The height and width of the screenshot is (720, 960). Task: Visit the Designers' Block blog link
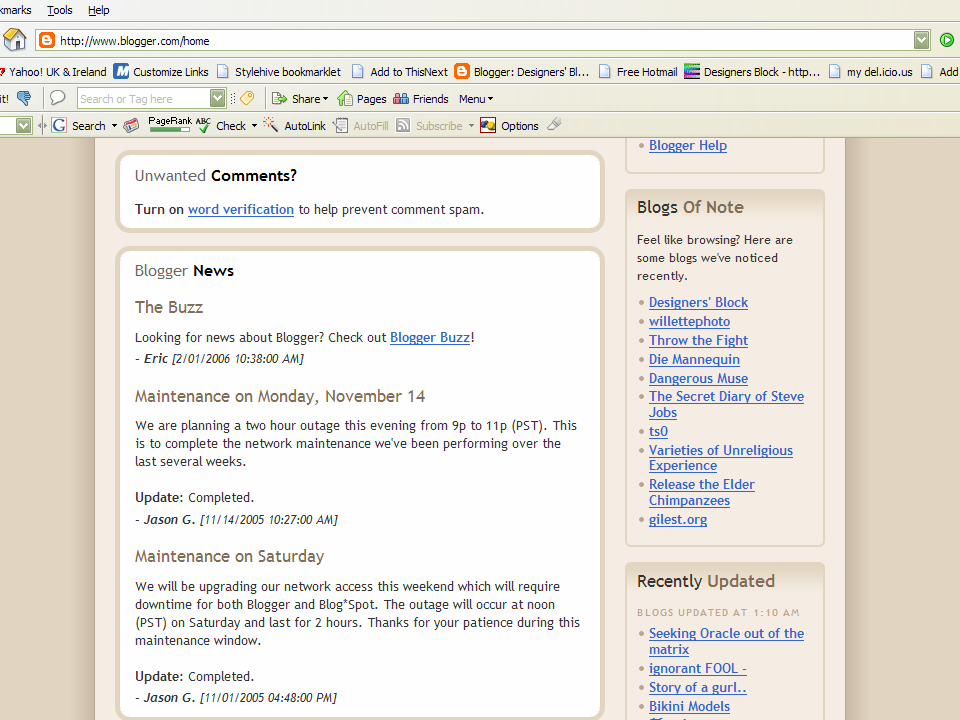point(698,302)
